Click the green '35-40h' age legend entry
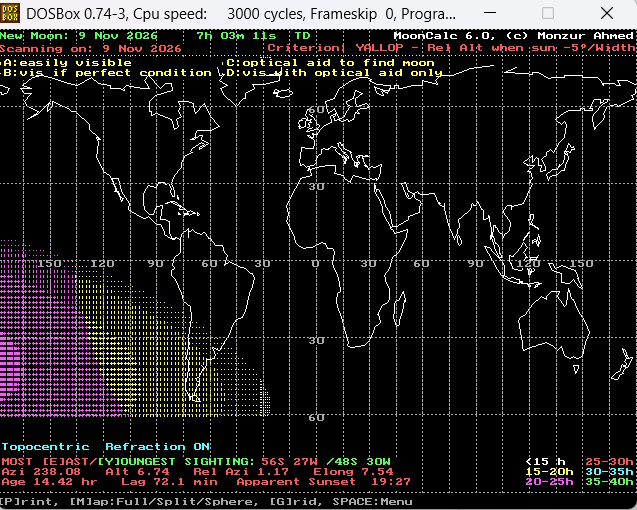The width and height of the screenshot is (637, 510). click(609, 482)
